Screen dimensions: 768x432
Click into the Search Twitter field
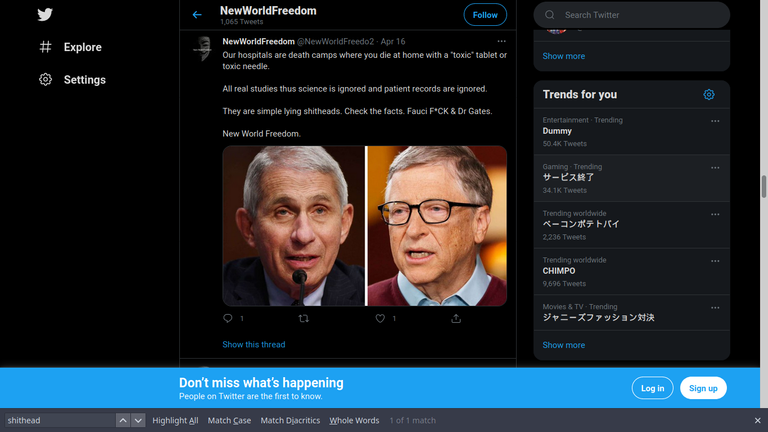tap(632, 15)
